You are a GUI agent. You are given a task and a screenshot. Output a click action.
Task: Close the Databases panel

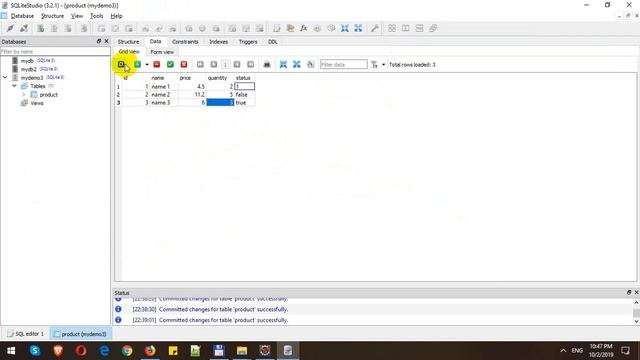(106, 41)
